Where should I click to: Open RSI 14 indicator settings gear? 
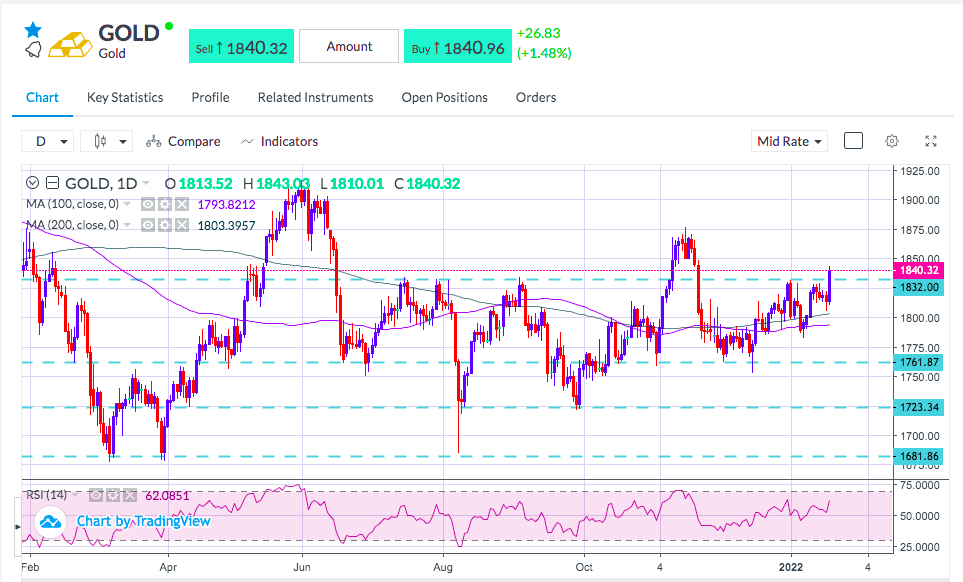(112, 495)
